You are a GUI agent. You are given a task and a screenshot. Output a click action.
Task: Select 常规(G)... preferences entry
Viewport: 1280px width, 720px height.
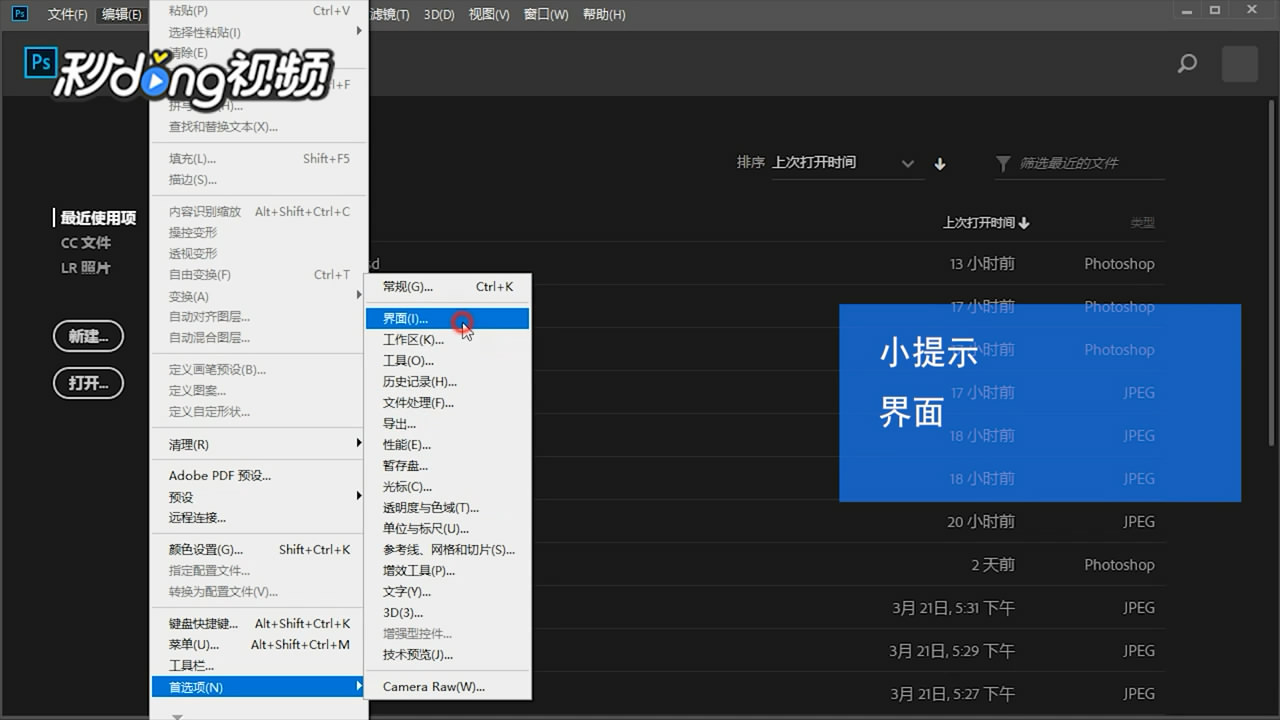click(447, 286)
